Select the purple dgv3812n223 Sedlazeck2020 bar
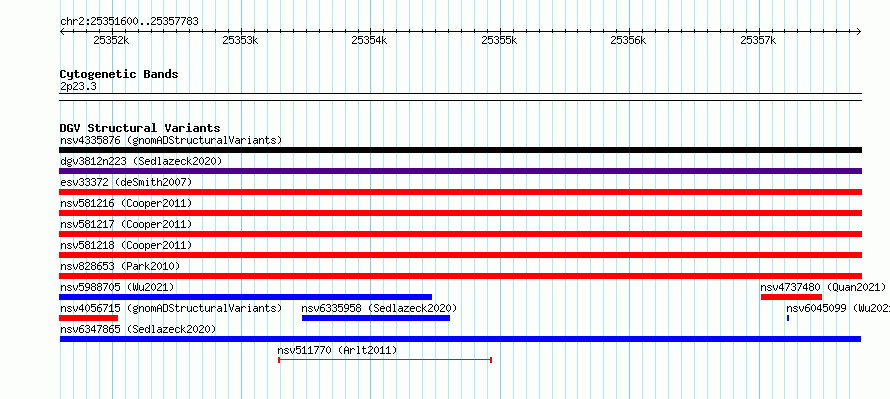Screen dimensions: 890x399 [x=460, y=171]
